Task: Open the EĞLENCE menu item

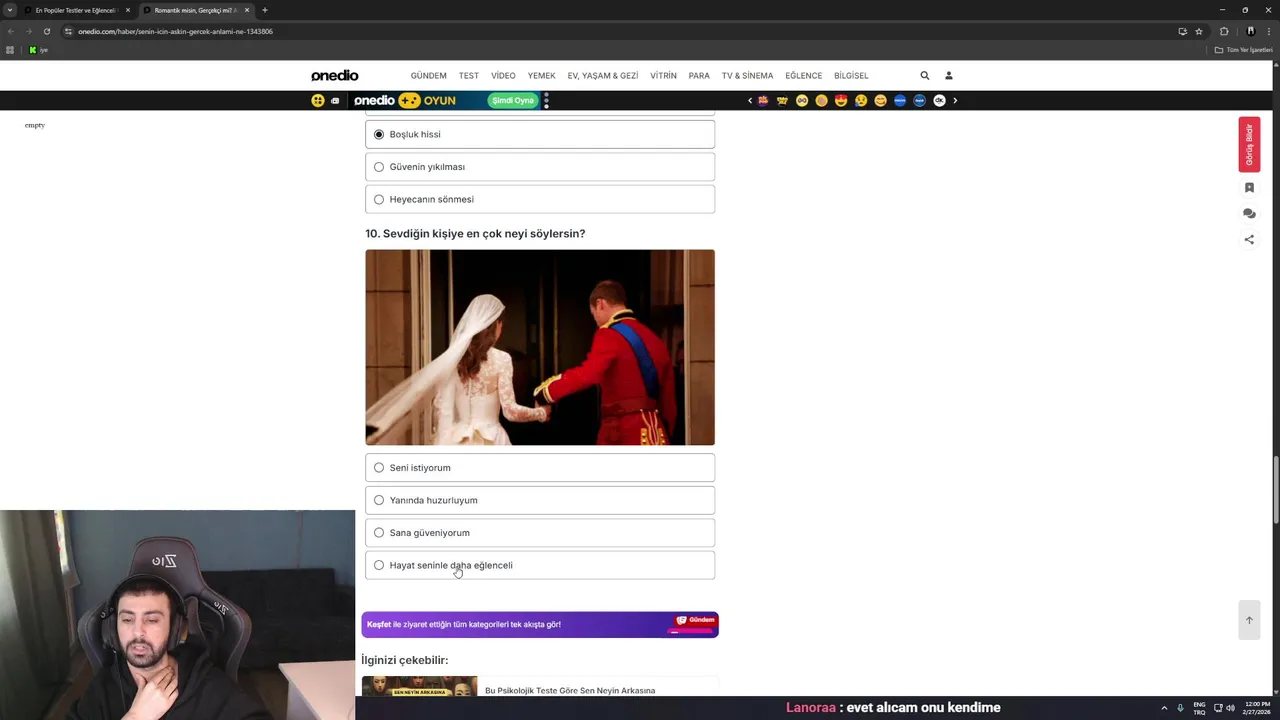Action: tap(803, 76)
